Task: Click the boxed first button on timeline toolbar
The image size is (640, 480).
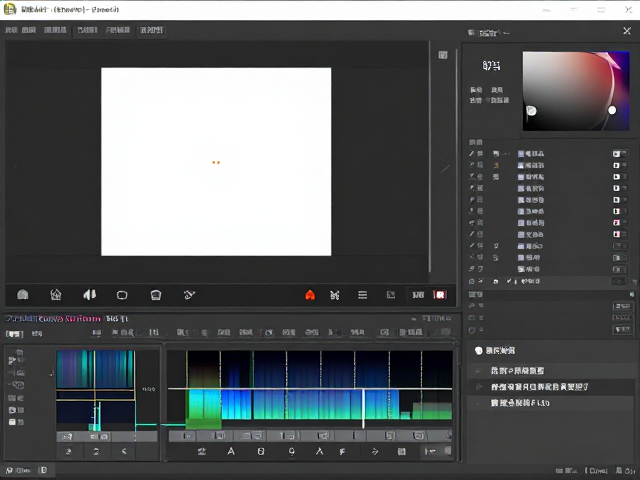Action: (14, 334)
